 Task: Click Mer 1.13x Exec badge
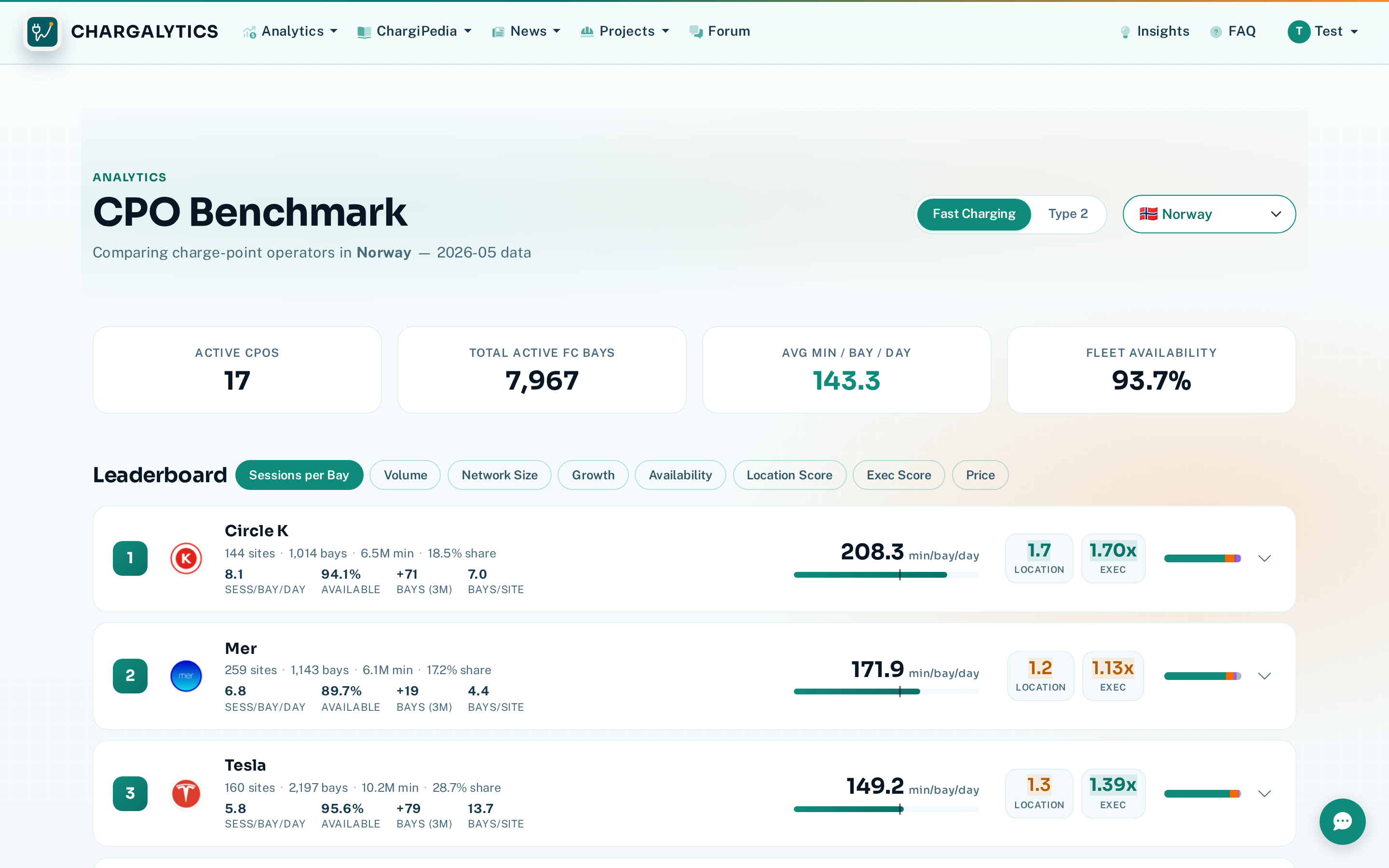point(1112,676)
